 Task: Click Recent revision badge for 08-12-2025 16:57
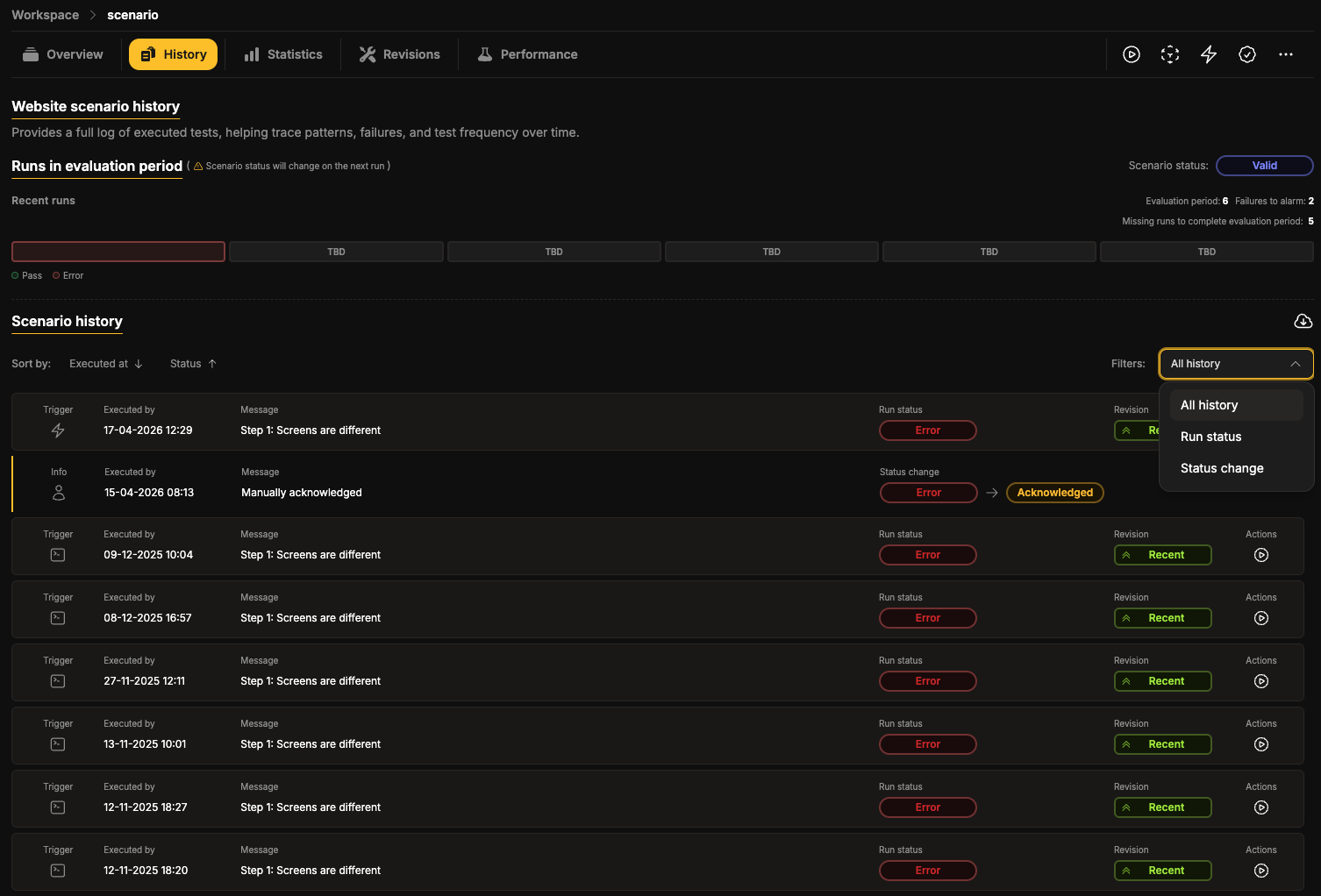(x=1162, y=618)
